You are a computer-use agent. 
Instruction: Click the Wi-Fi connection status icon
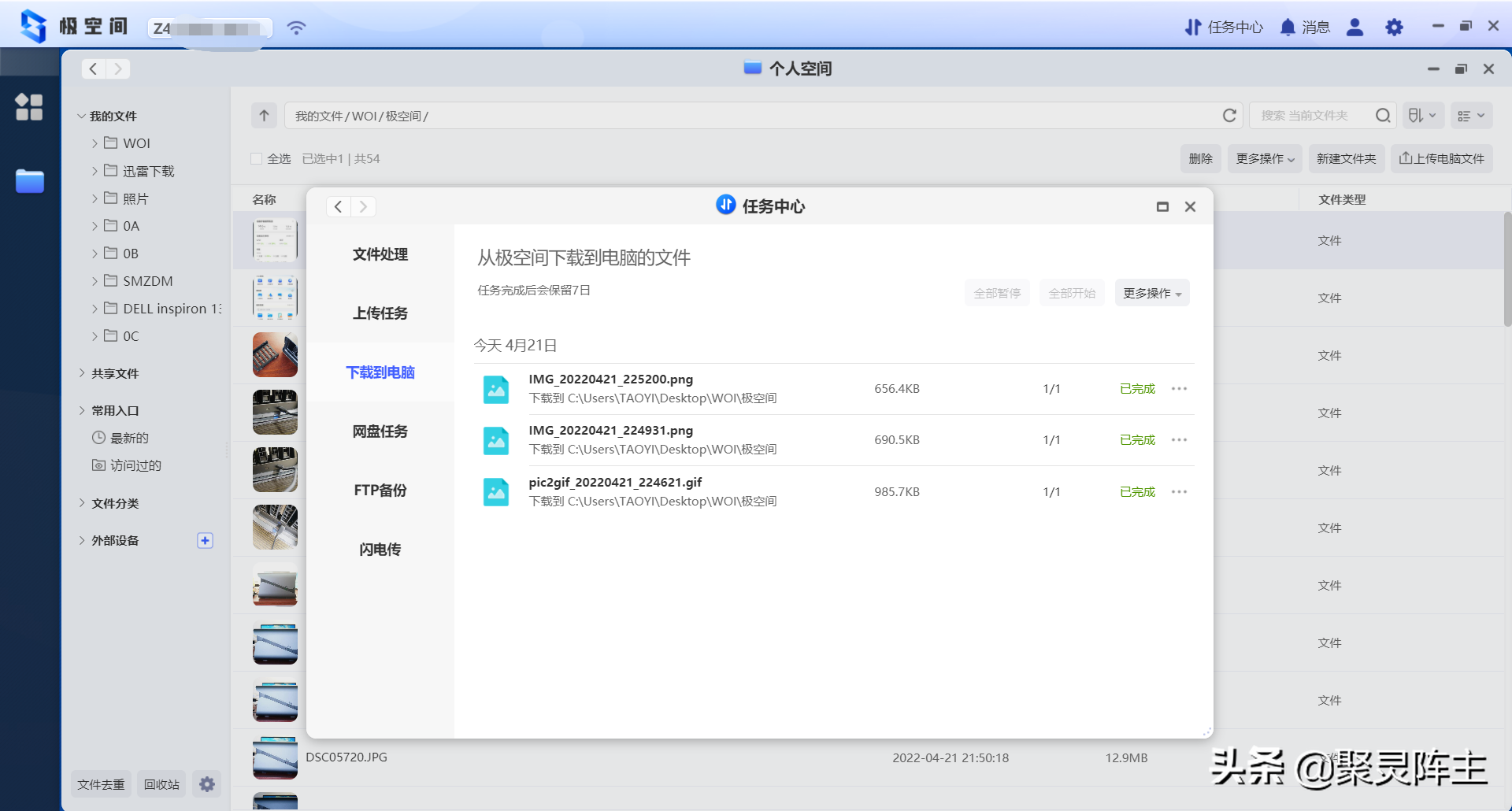[x=296, y=28]
